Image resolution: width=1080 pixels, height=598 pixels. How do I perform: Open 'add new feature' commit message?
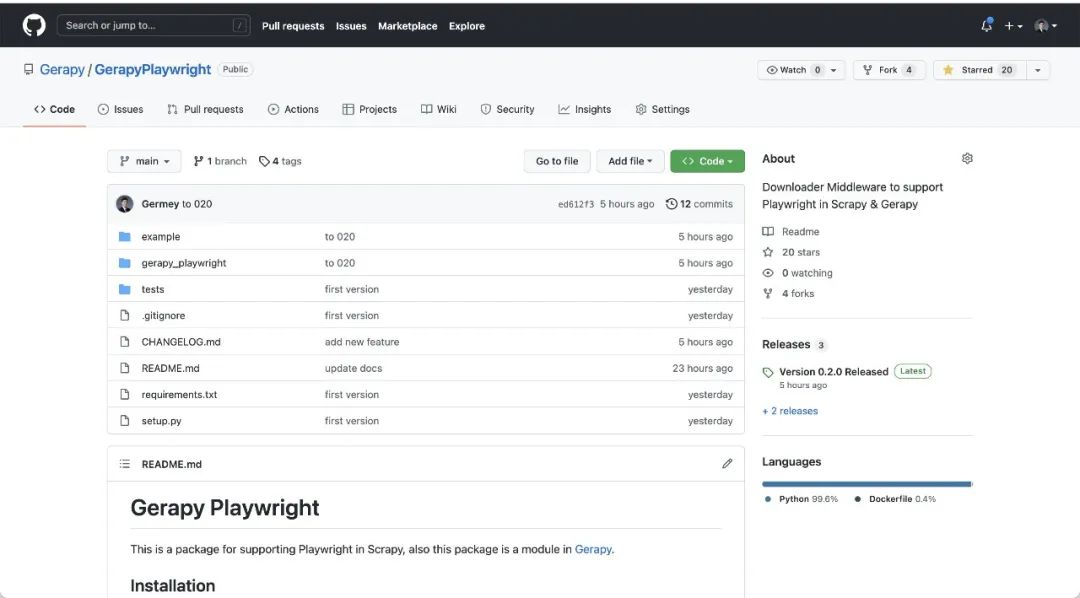[362, 342]
